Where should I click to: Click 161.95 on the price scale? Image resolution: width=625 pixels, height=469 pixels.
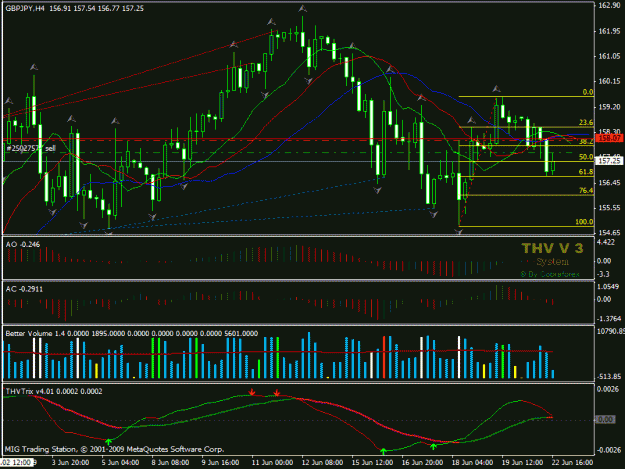[609, 31]
